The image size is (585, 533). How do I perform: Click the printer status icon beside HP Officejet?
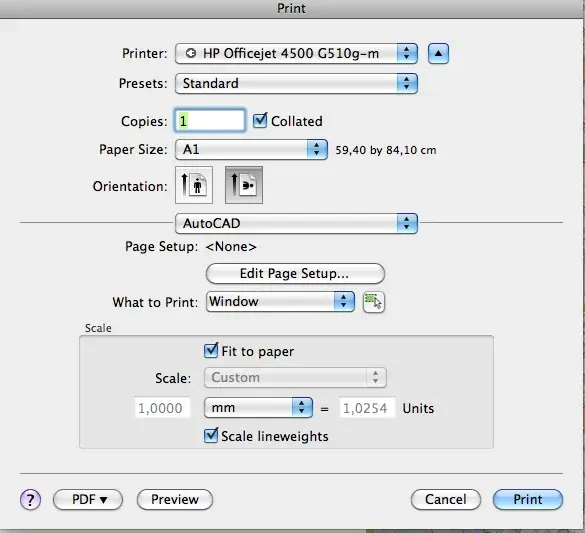(191, 53)
